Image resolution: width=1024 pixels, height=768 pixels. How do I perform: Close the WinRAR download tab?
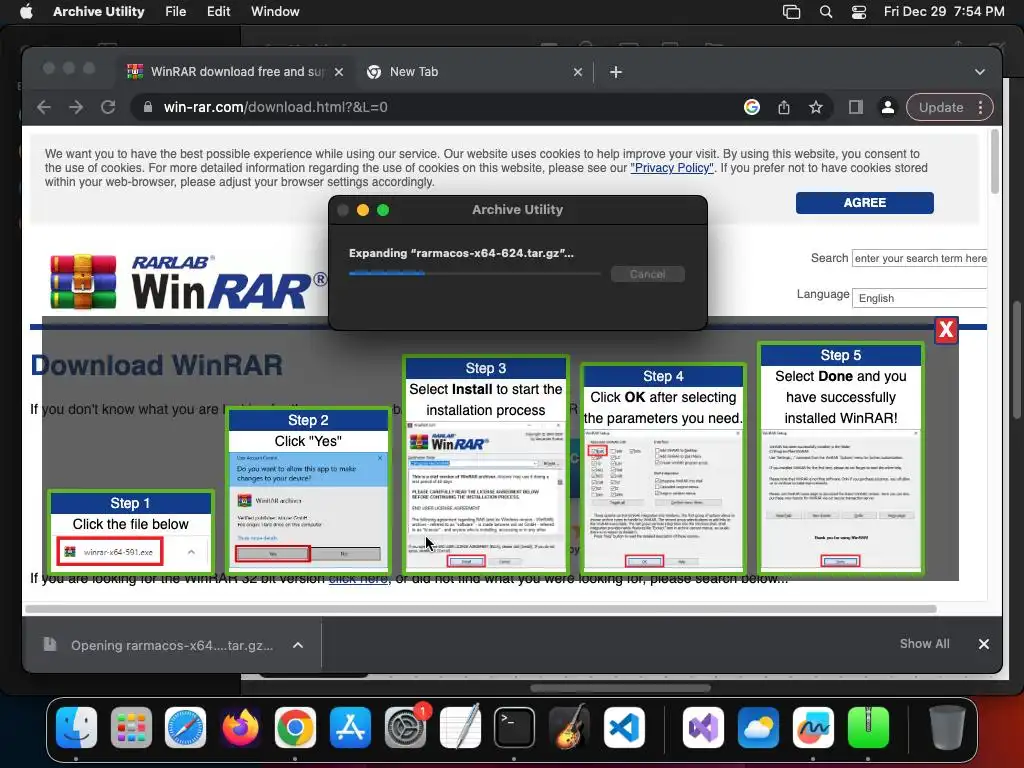[339, 72]
